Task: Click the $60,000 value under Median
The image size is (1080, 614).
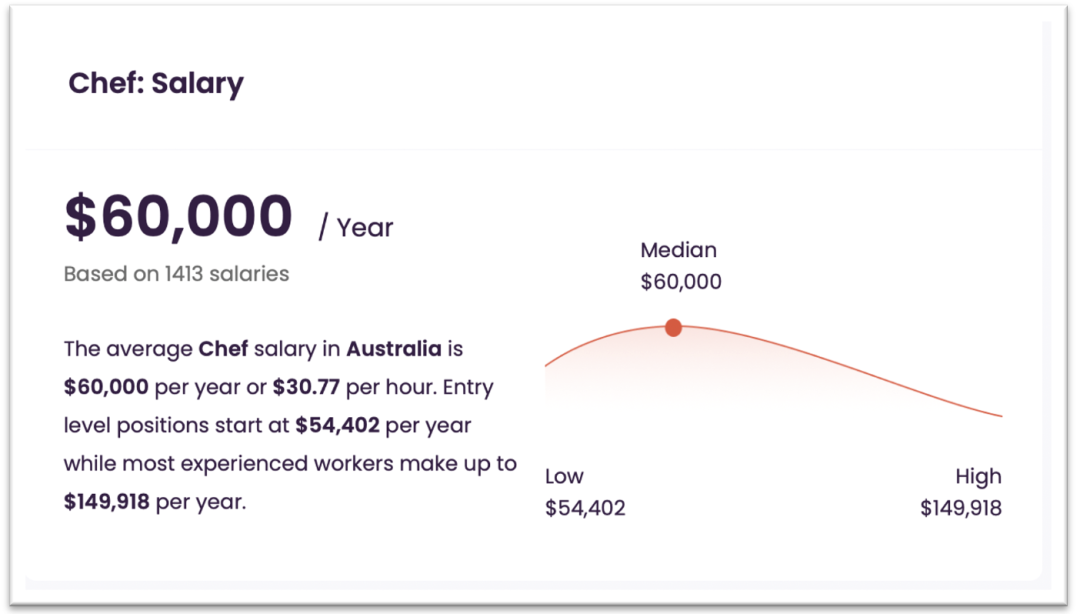Action: [x=681, y=281]
